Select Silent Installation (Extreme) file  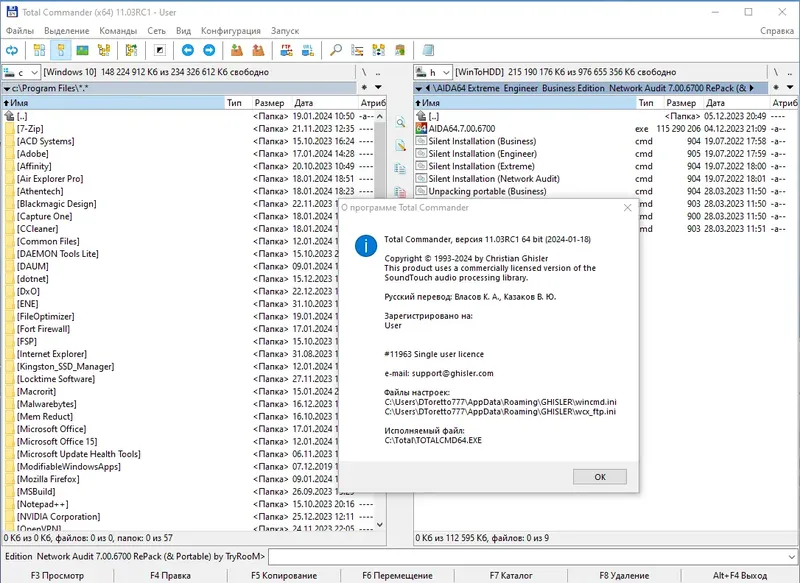481,166
